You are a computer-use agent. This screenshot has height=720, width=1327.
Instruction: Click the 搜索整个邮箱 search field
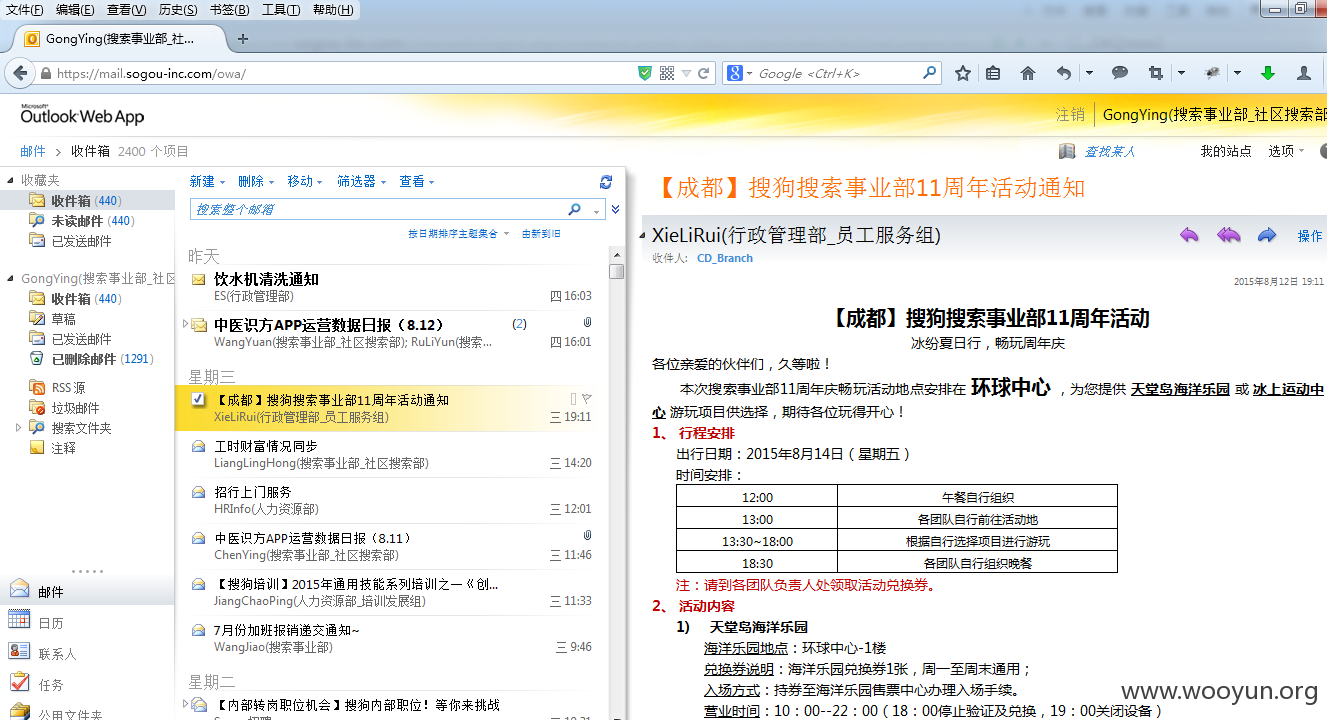(378, 209)
